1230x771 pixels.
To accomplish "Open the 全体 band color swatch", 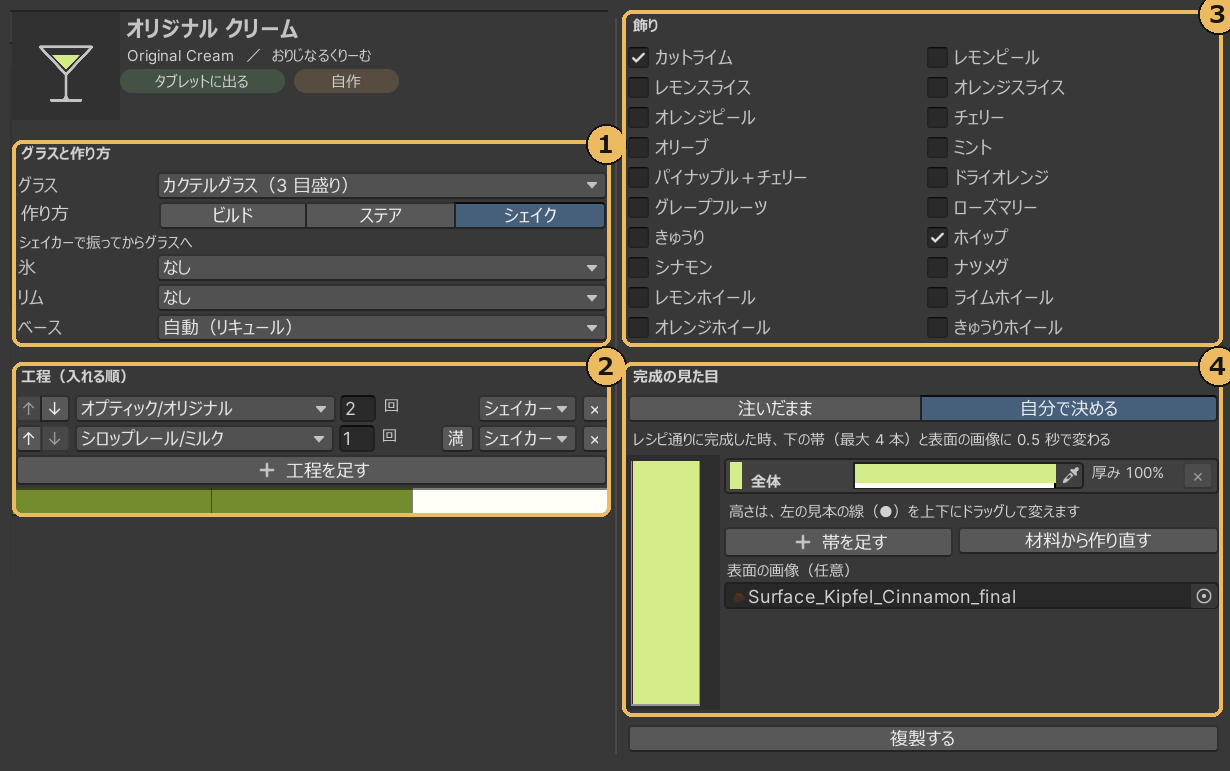I will pos(955,475).
